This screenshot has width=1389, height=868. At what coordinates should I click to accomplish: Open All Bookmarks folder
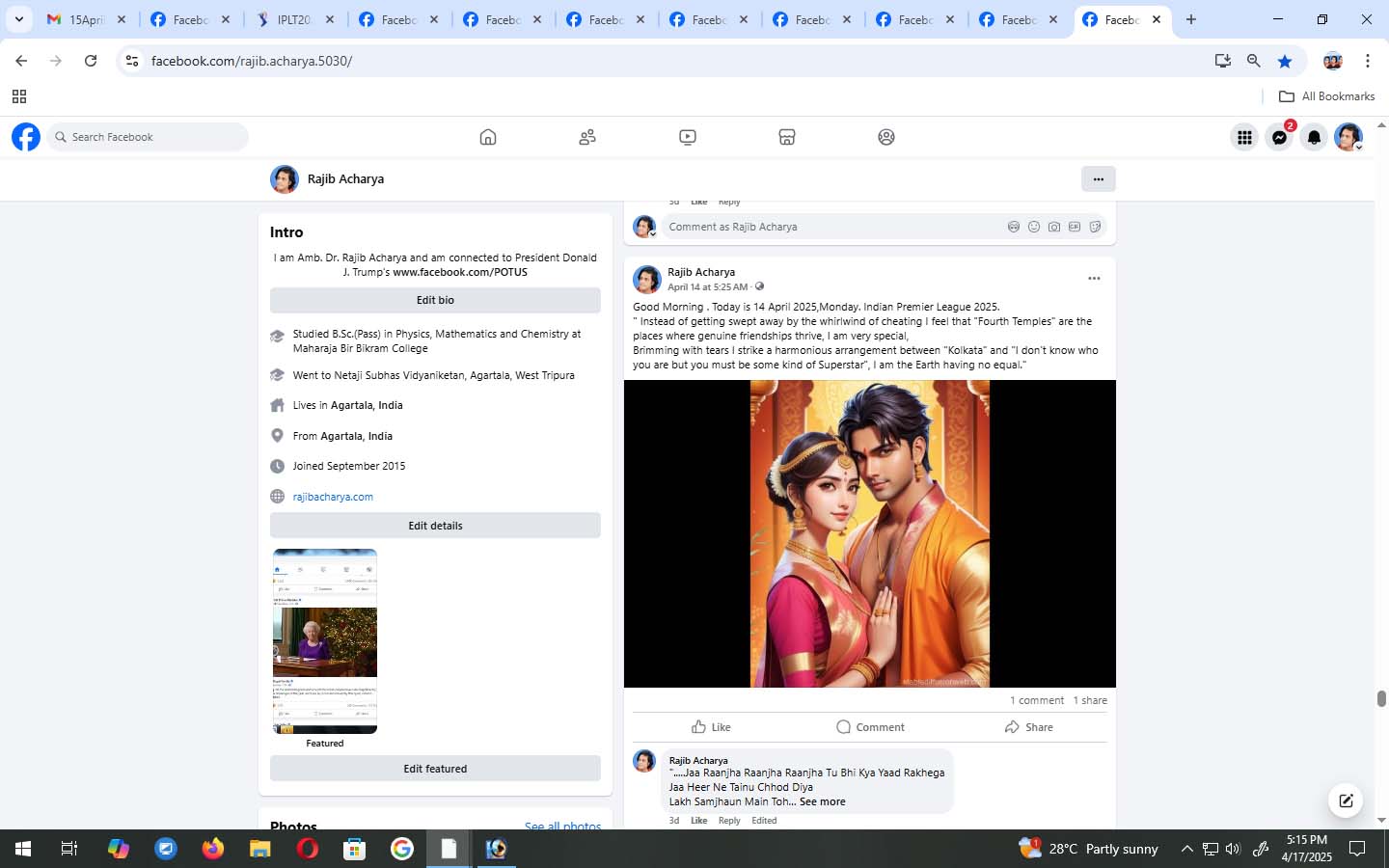1326,96
